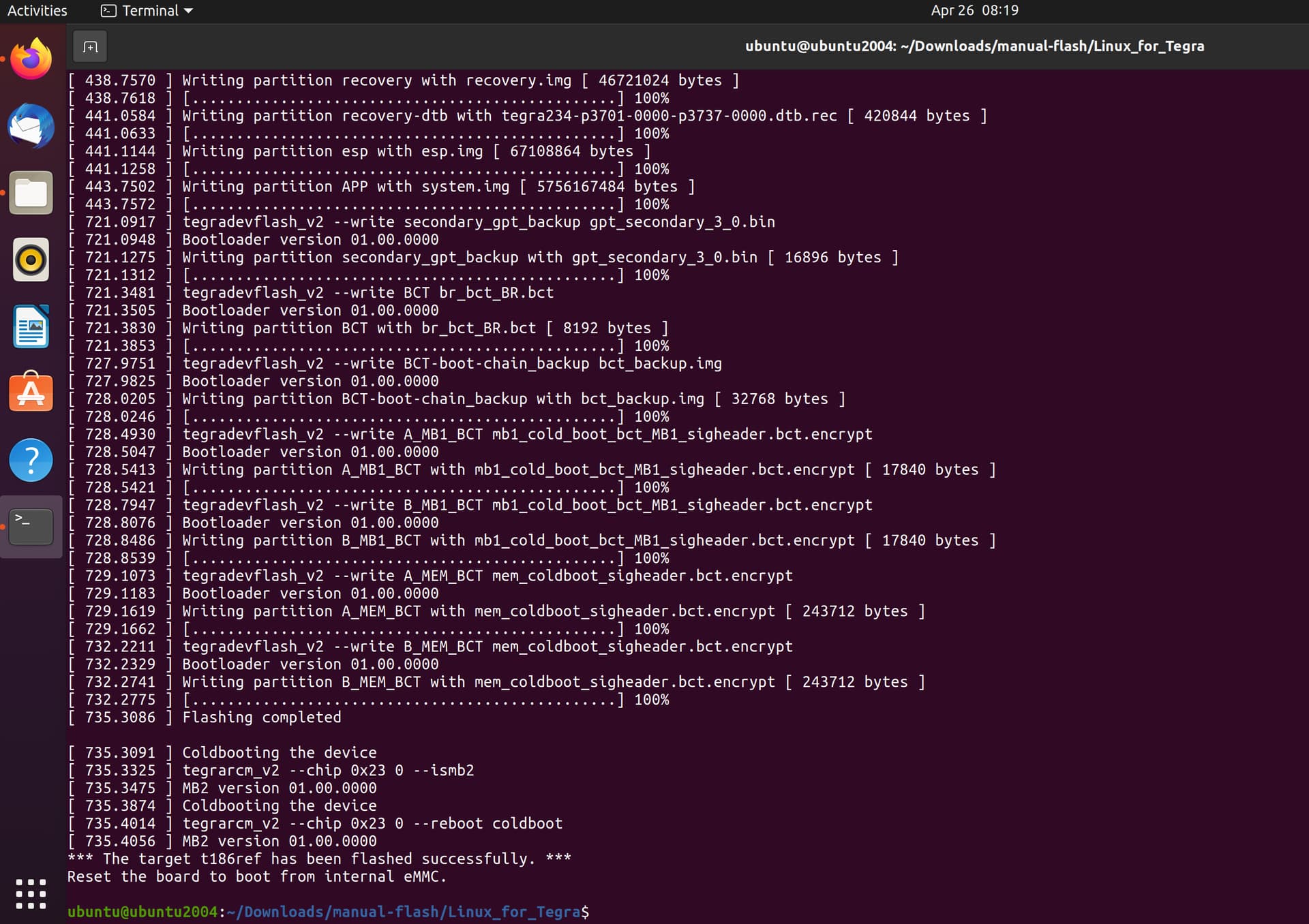
Task: Launch Firefox from the dock
Action: (31, 59)
